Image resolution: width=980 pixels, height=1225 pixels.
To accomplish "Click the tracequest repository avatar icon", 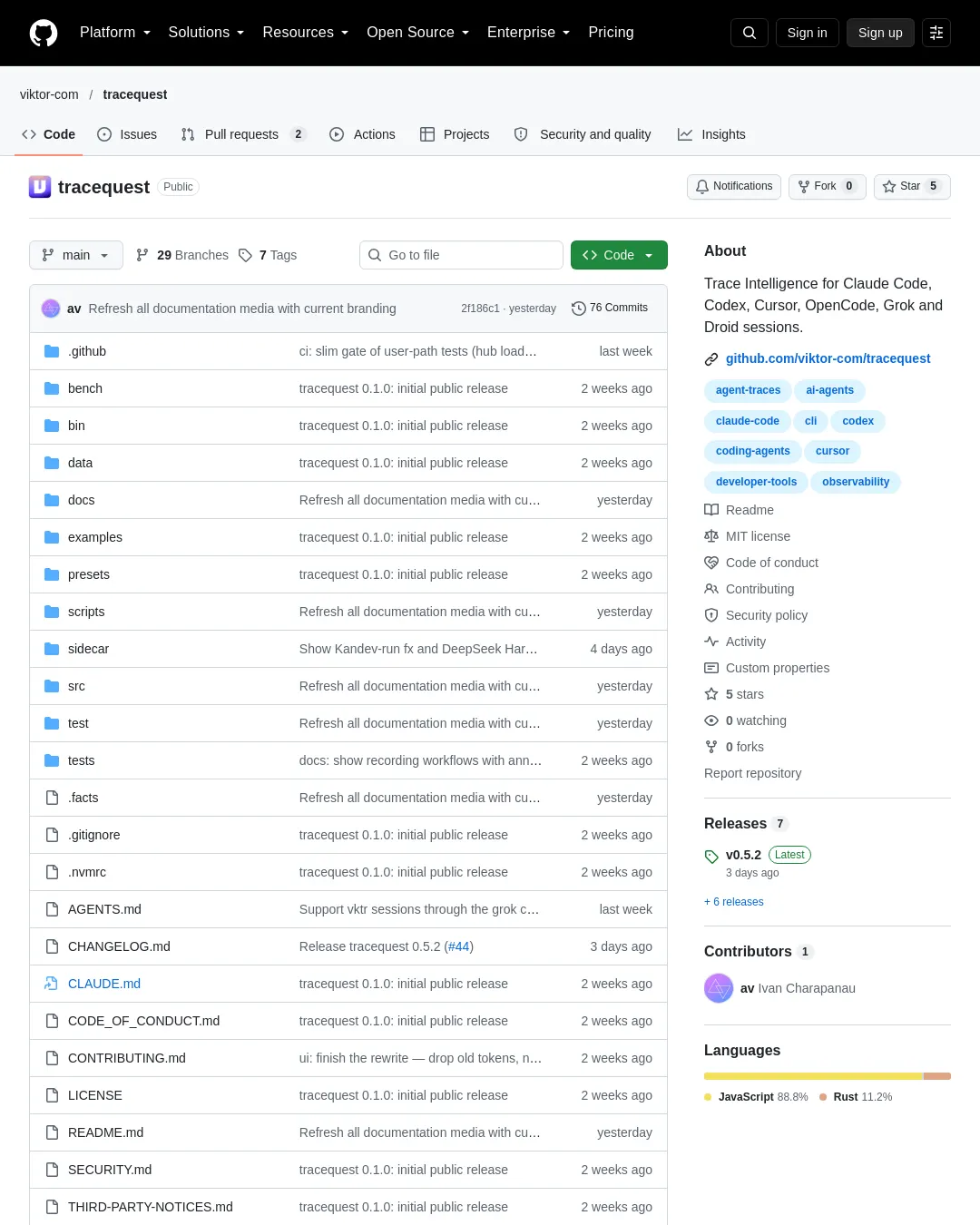I will tap(40, 187).
